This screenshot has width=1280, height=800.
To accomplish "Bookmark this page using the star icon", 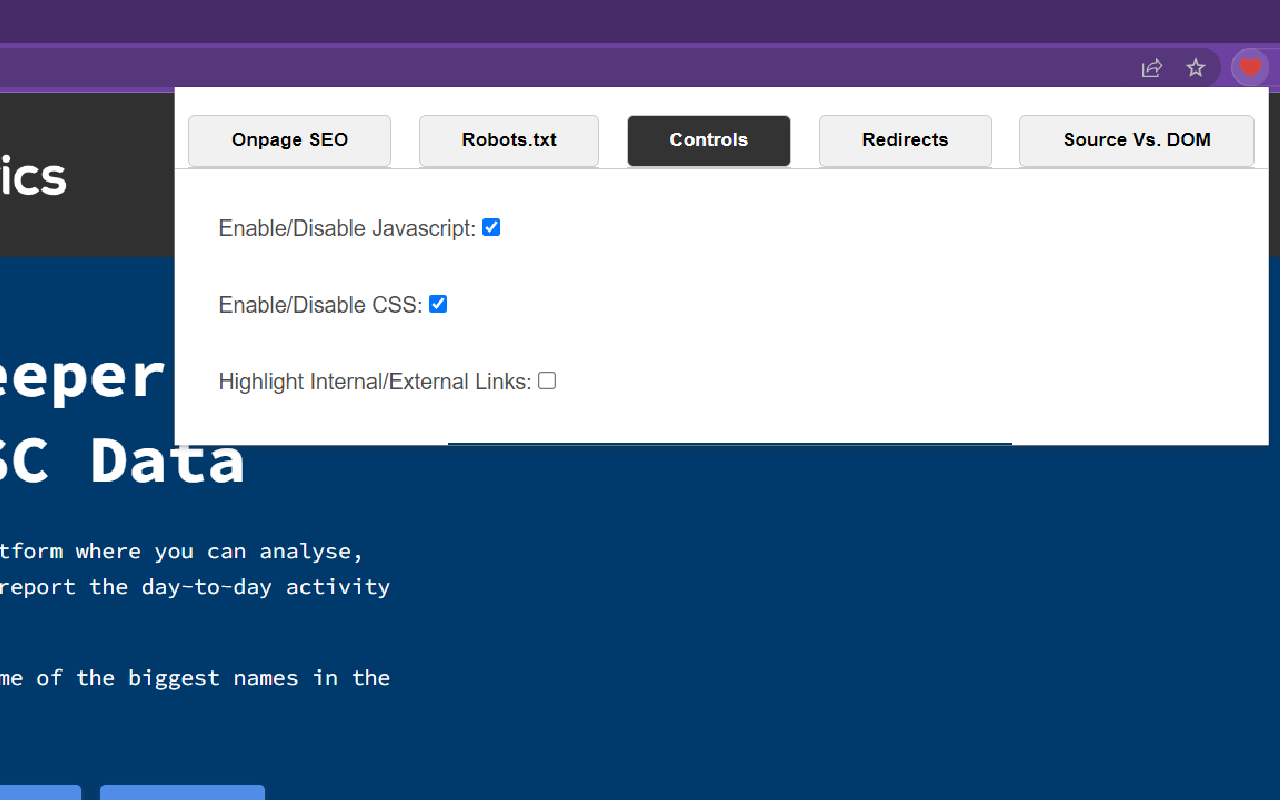I will pyautogui.click(x=1196, y=67).
